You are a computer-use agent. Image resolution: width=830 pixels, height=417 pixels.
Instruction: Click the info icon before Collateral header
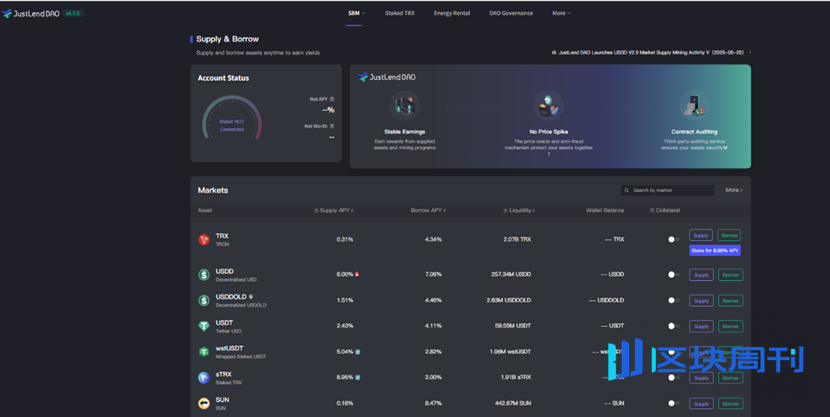tap(652, 211)
